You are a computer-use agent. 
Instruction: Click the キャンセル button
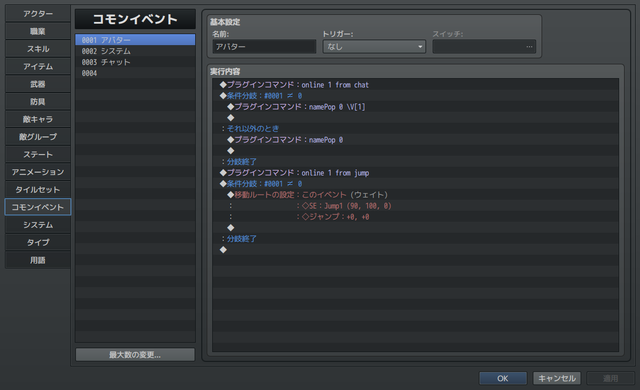(557, 379)
